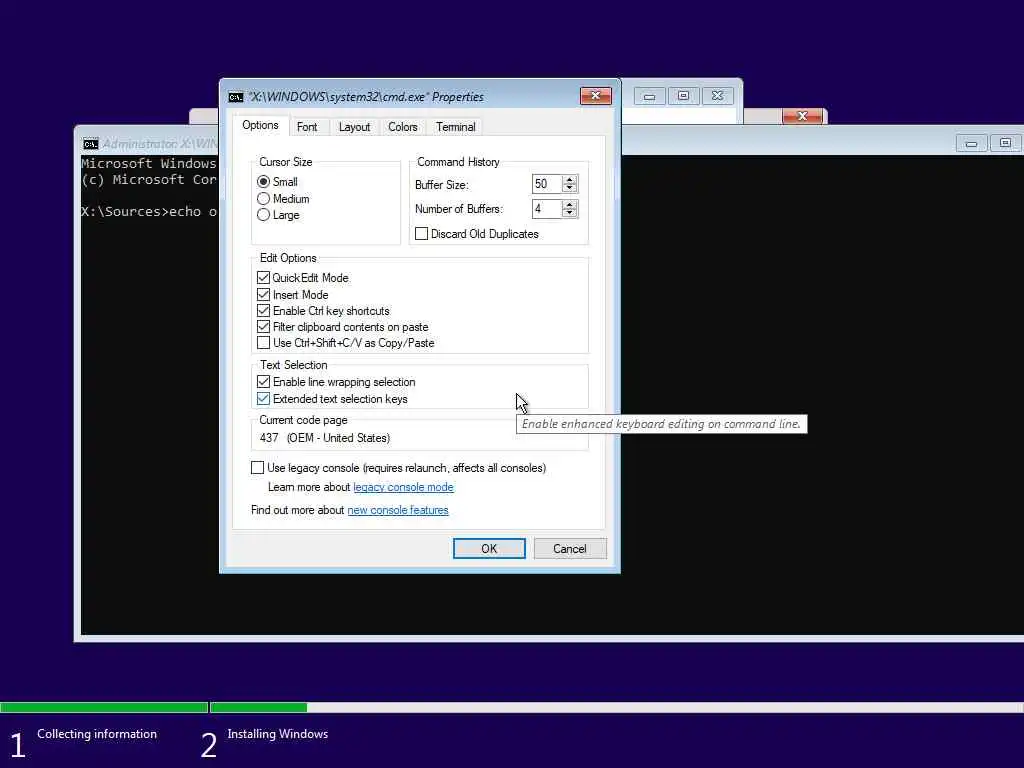Screen dimensions: 1024x768
Task: Click the X:\Sources>echo command line in console
Action: pos(149,212)
